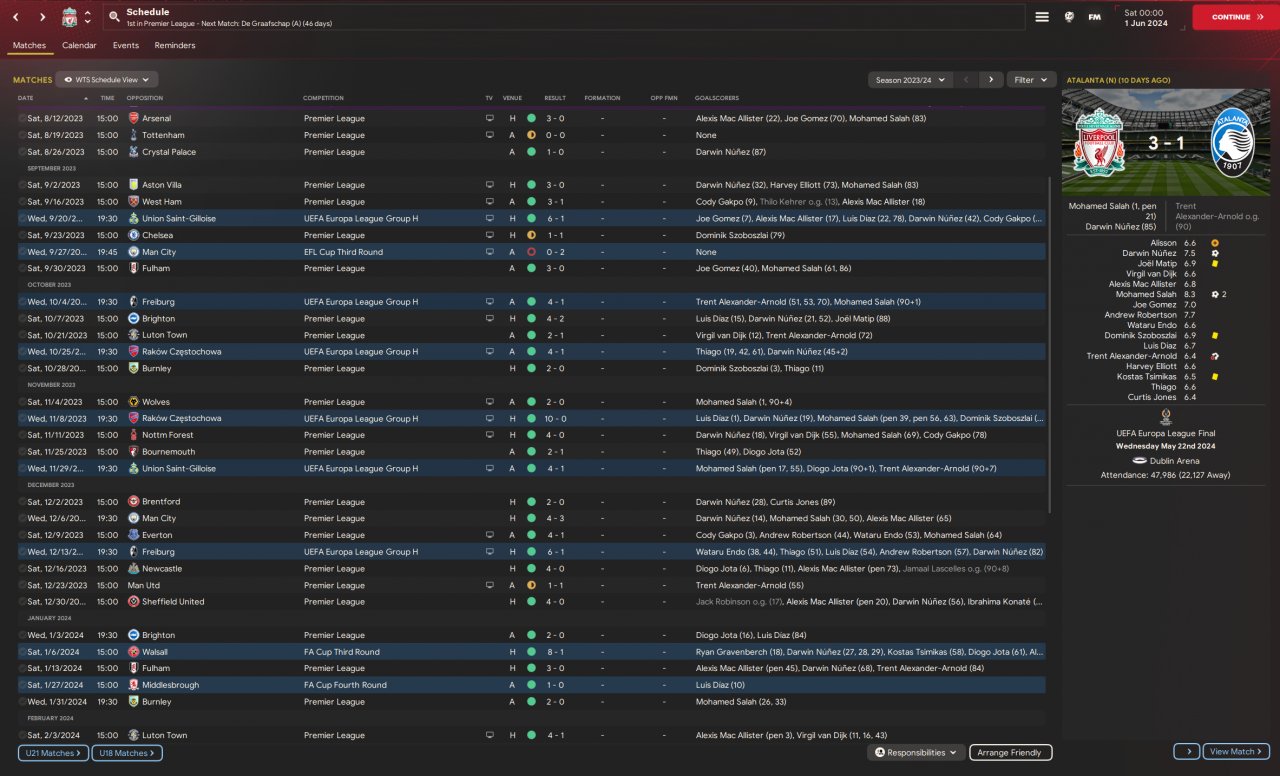Open the Responsibilities dropdown
The height and width of the screenshot is (776, 1280).
pos(916,752)
